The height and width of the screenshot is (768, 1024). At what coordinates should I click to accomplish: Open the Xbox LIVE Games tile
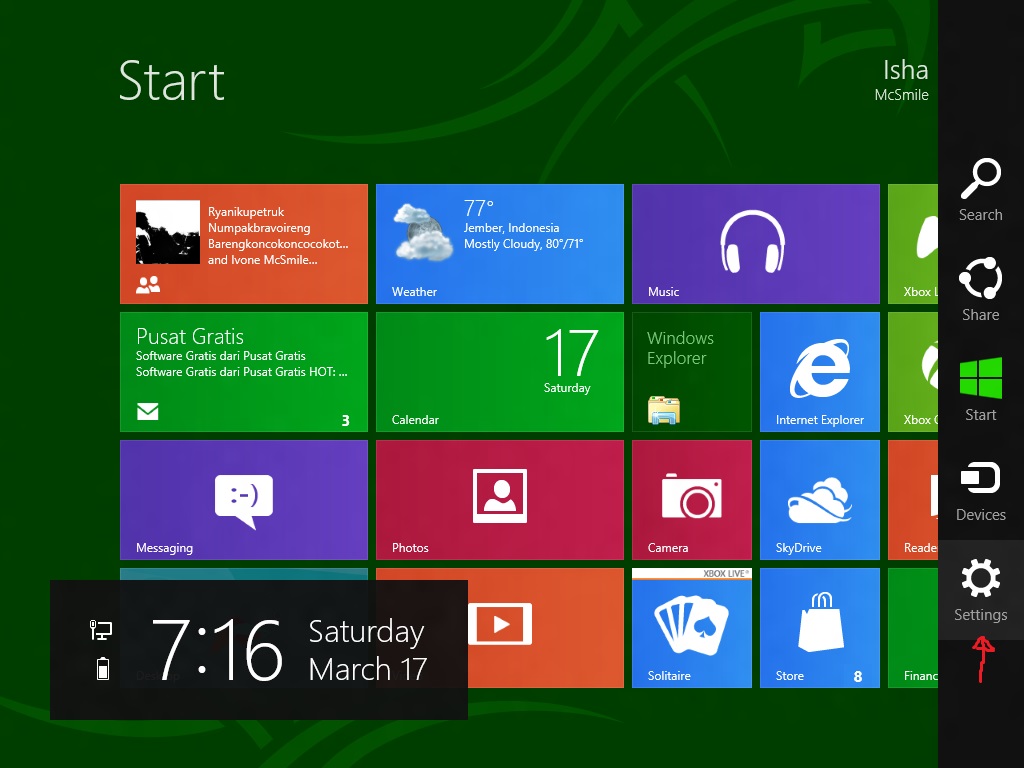[913, 244]
